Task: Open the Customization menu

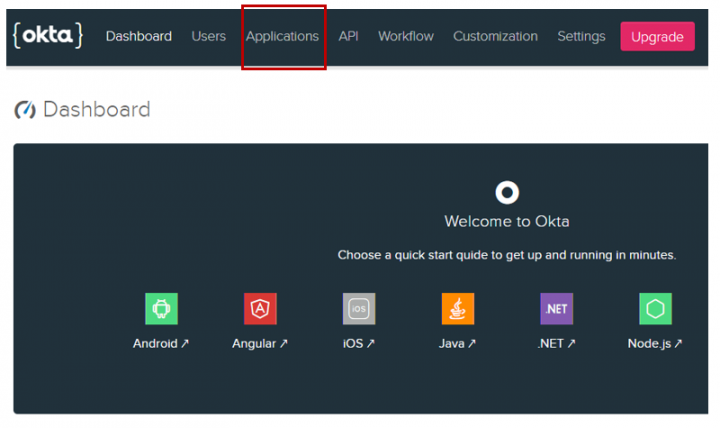Action: click(495, 36)
